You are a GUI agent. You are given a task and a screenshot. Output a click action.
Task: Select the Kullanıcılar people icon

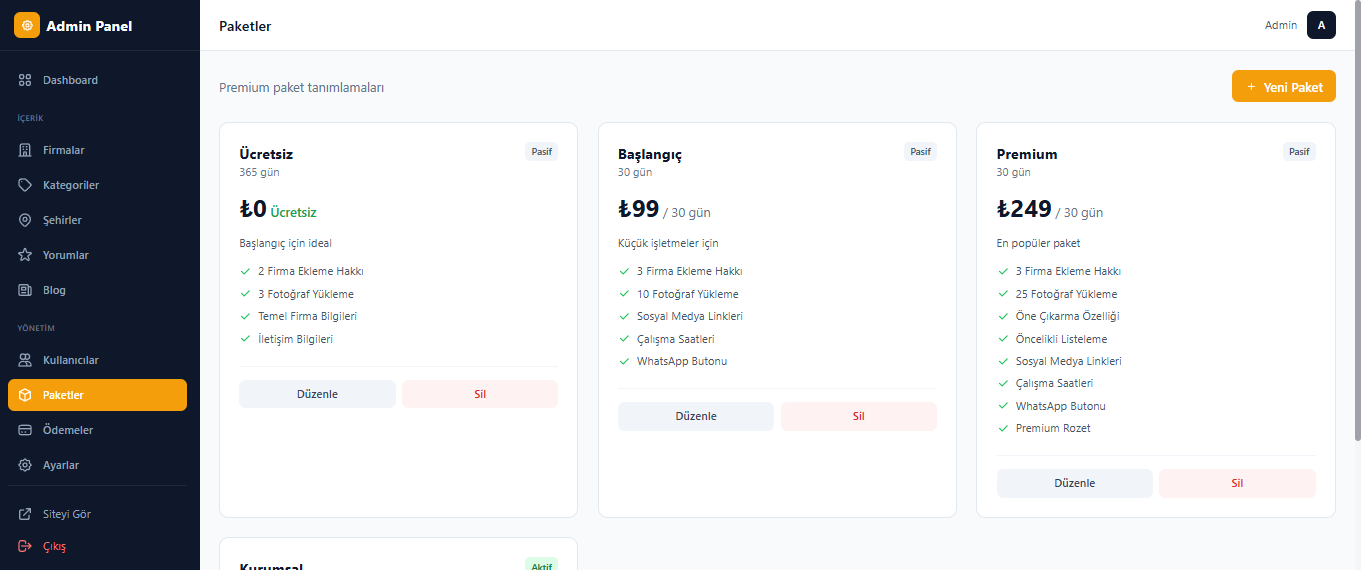click(x=26, y=360)
